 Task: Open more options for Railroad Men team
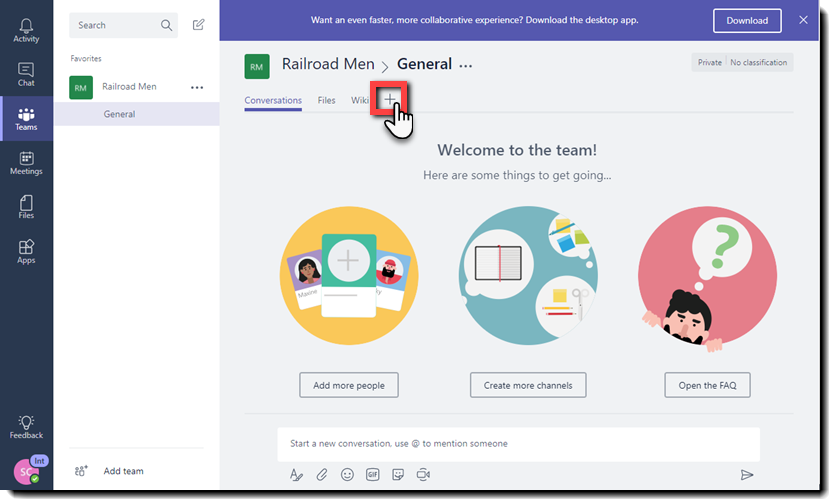(x=197, y=87)
